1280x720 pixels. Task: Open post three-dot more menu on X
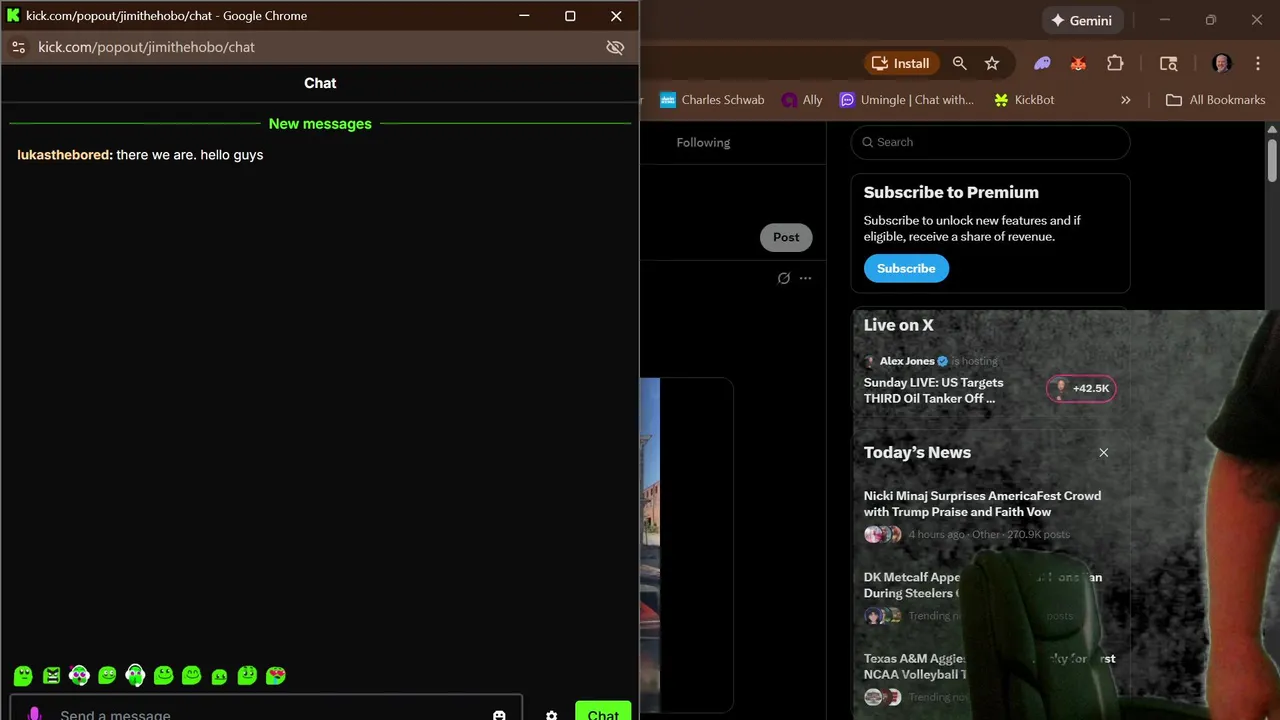pos(805,278)
